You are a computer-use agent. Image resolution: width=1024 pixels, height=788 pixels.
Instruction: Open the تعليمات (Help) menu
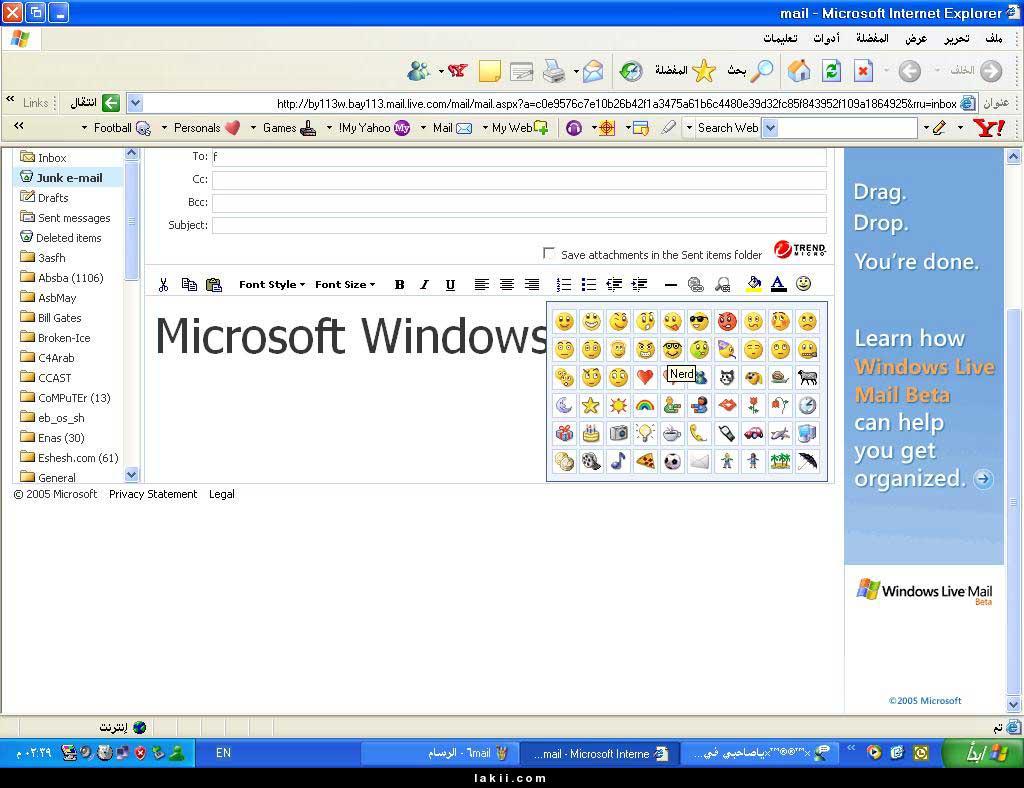780,39
